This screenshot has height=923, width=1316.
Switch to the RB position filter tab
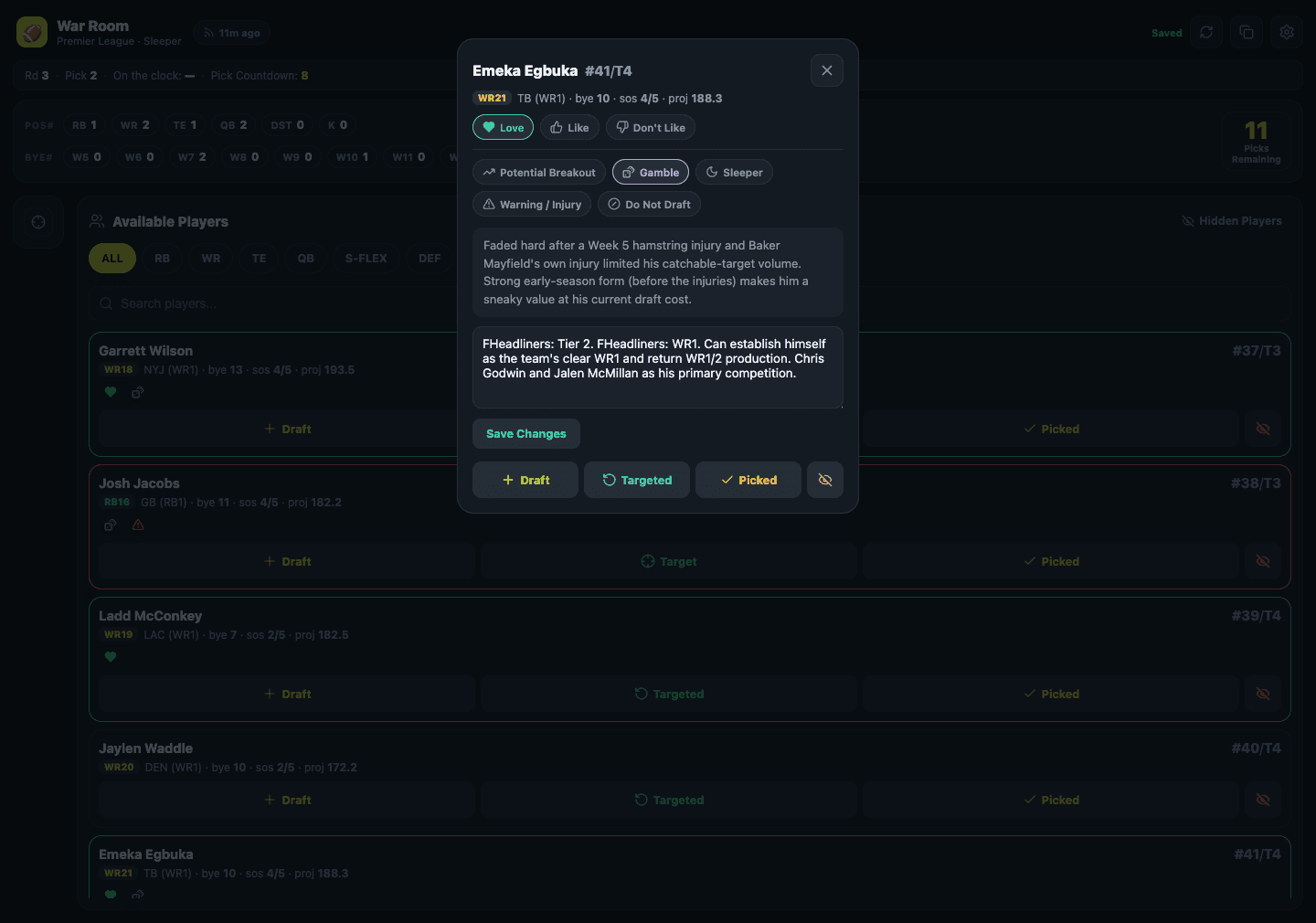tap(162, 259)
